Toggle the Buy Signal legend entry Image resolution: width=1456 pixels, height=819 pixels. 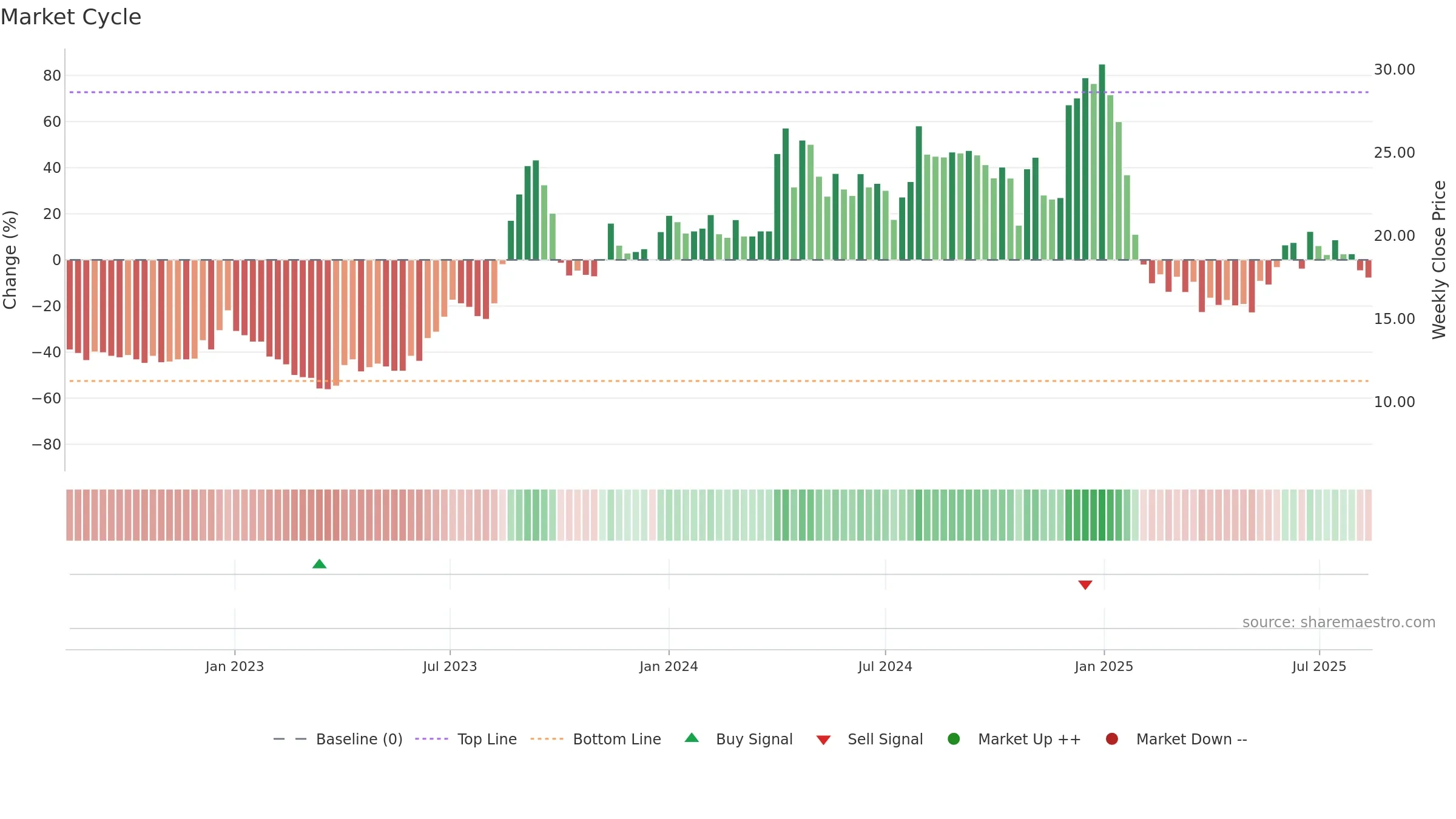tap(738, 739)
